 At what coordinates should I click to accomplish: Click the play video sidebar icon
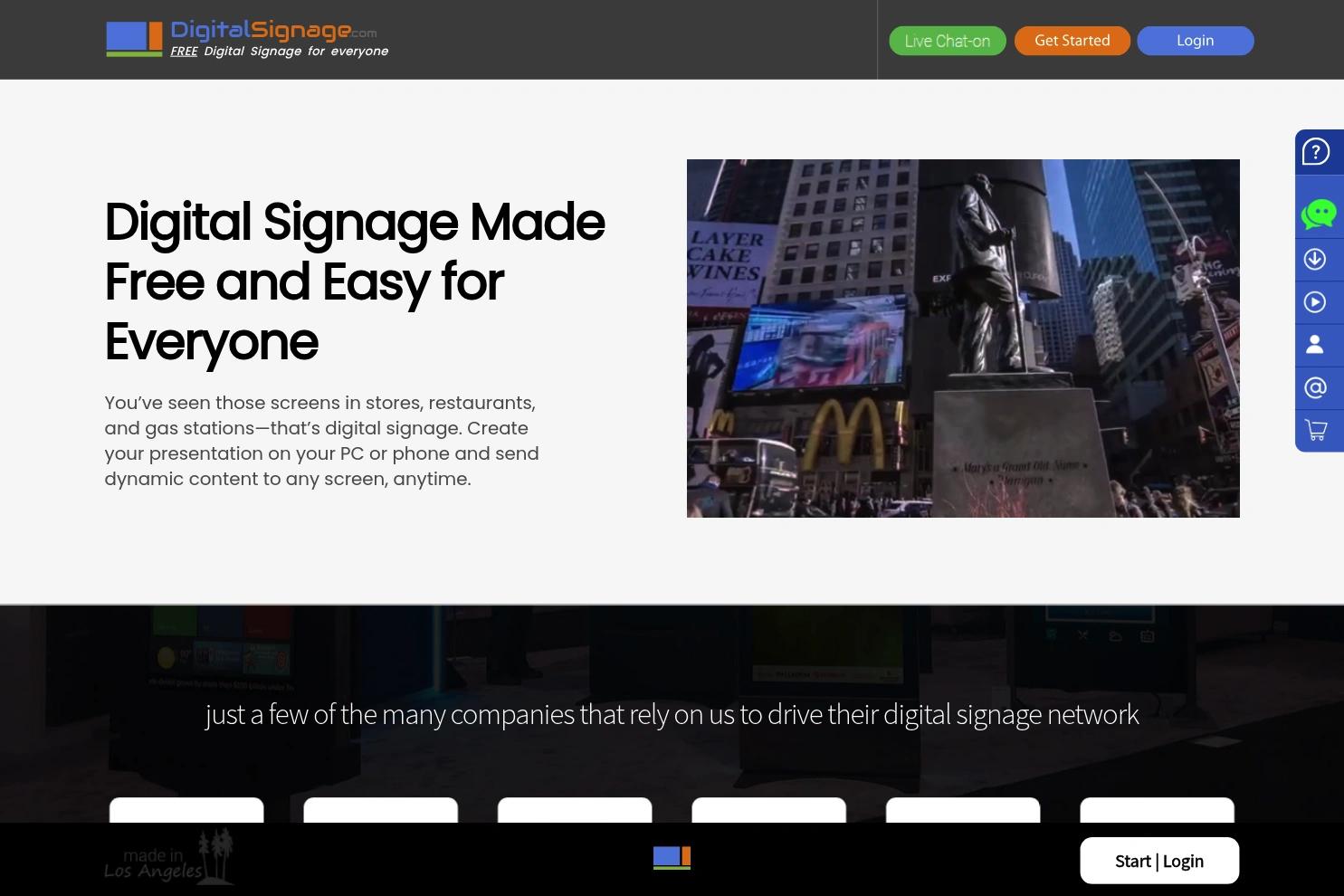tap(1315, 302)
